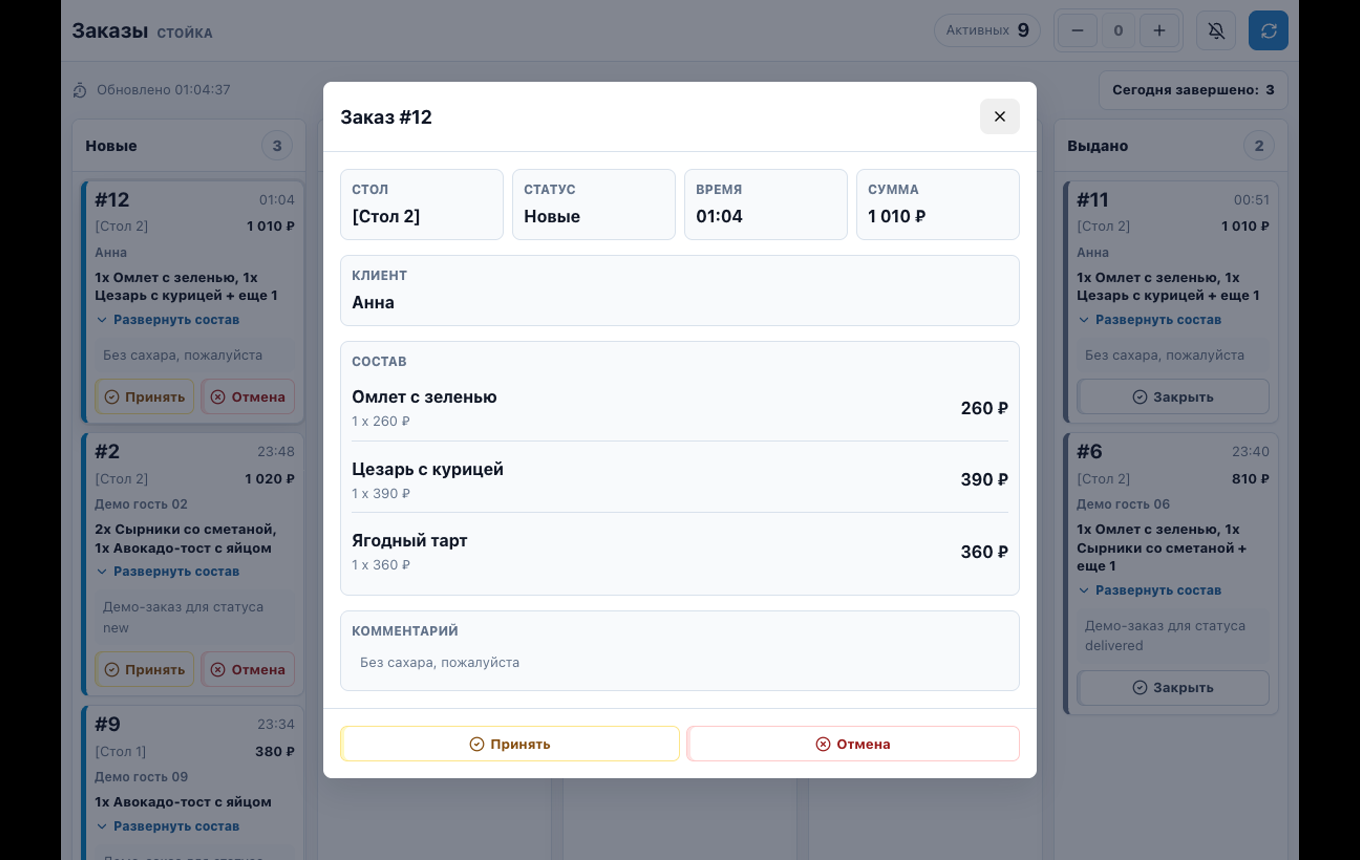
Task: Click the 23:40 time on card #6
Action: click(x=1251, y=452)
